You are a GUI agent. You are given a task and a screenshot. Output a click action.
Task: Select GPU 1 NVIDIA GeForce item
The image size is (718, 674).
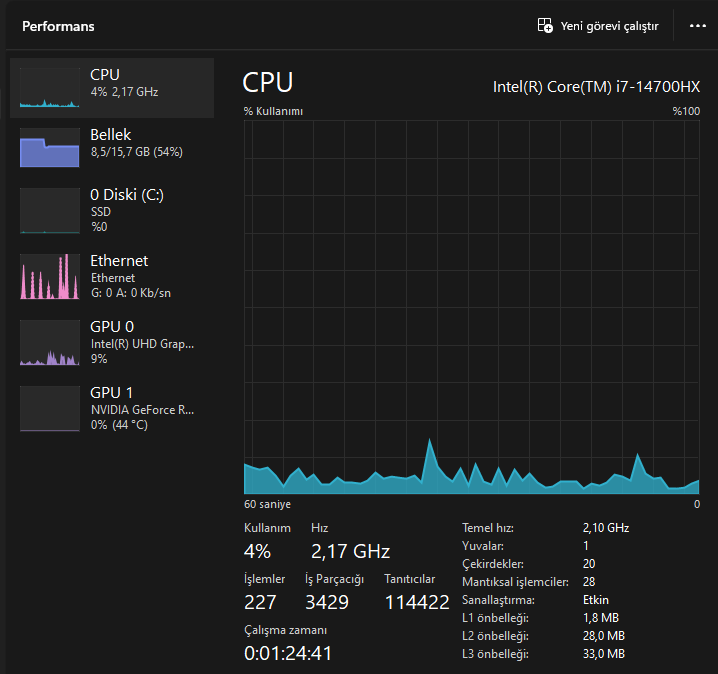pos(112,408)
